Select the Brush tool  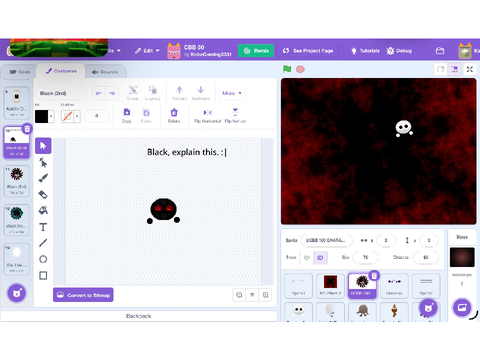pos(43,178)
